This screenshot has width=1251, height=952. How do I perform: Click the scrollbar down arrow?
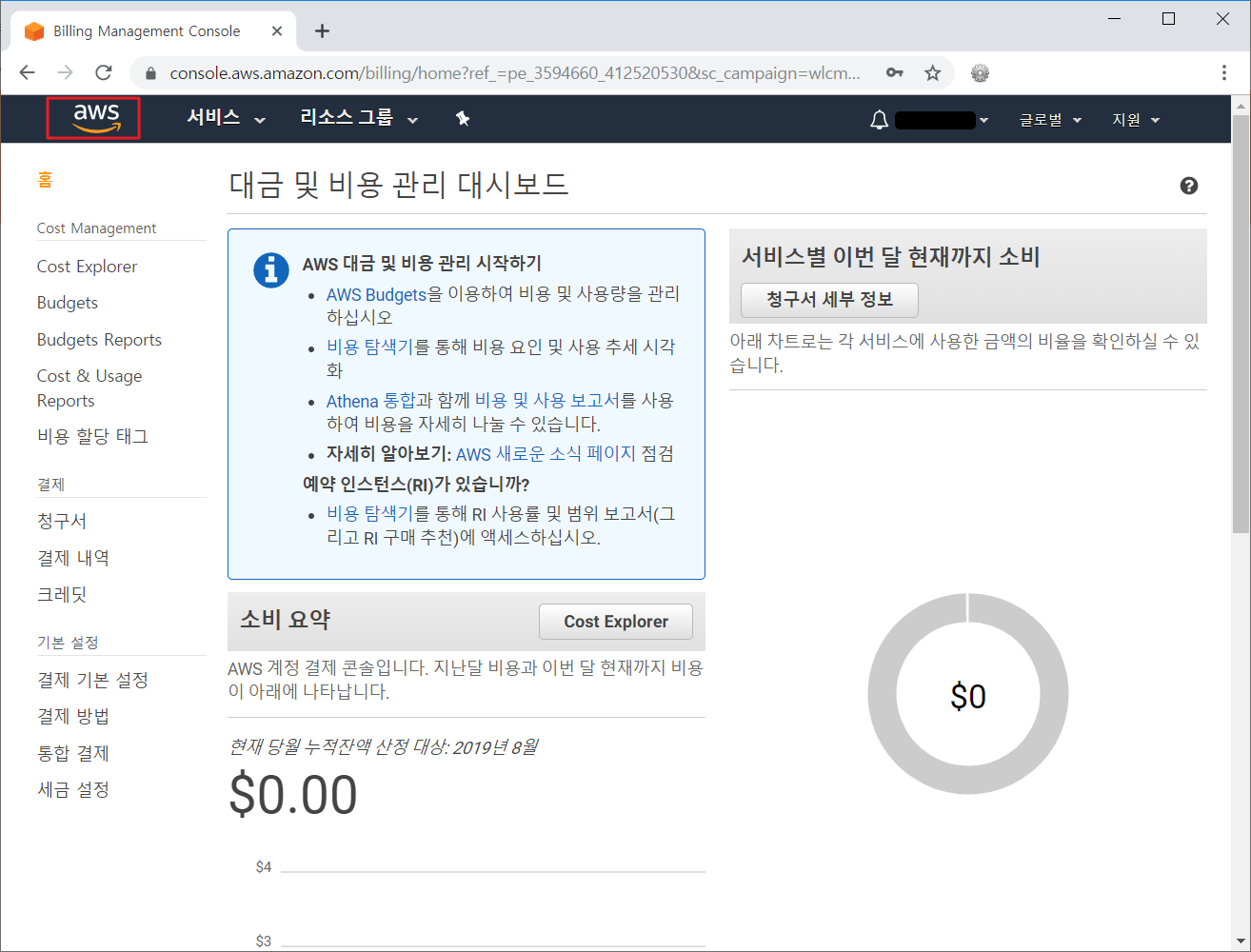click(x=1241, y=942)
